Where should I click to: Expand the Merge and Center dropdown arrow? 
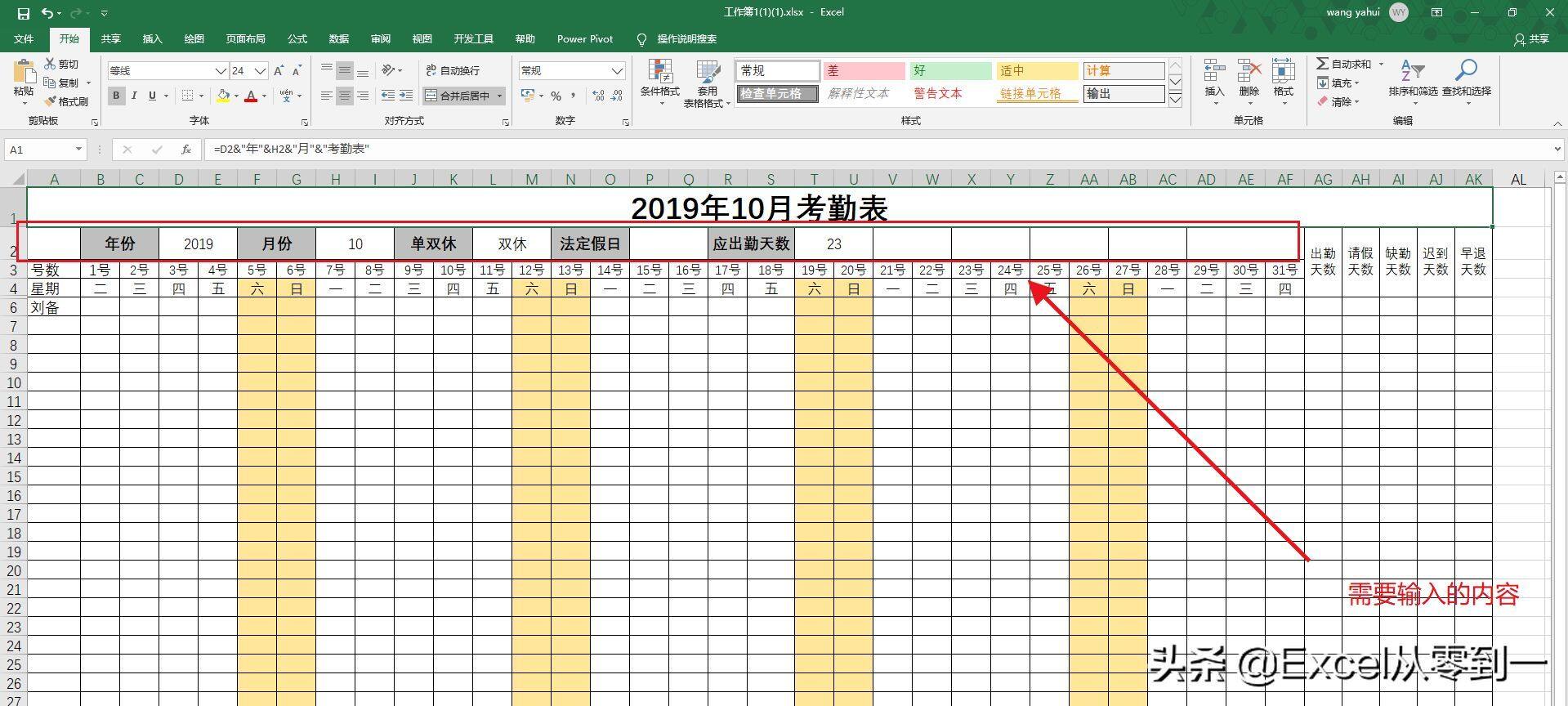click(499, 96)
